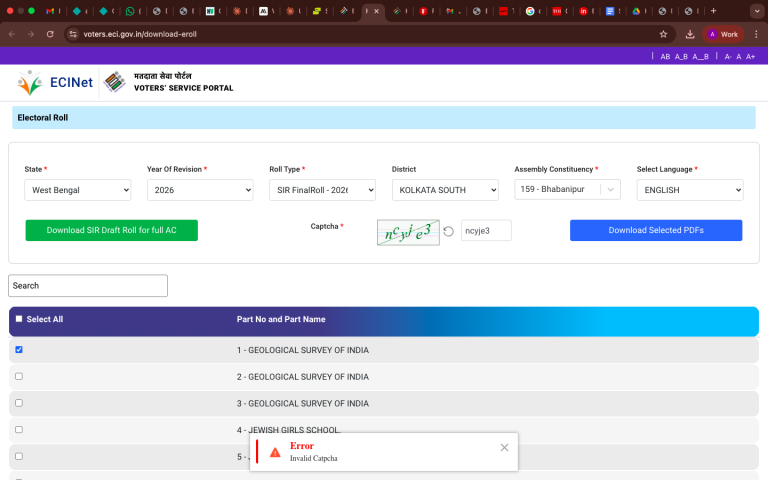Image resolution: width=768 pixels, height=480 pixels.
Task: Toggle the Select All checkbox
Action: tap(19, 319)
